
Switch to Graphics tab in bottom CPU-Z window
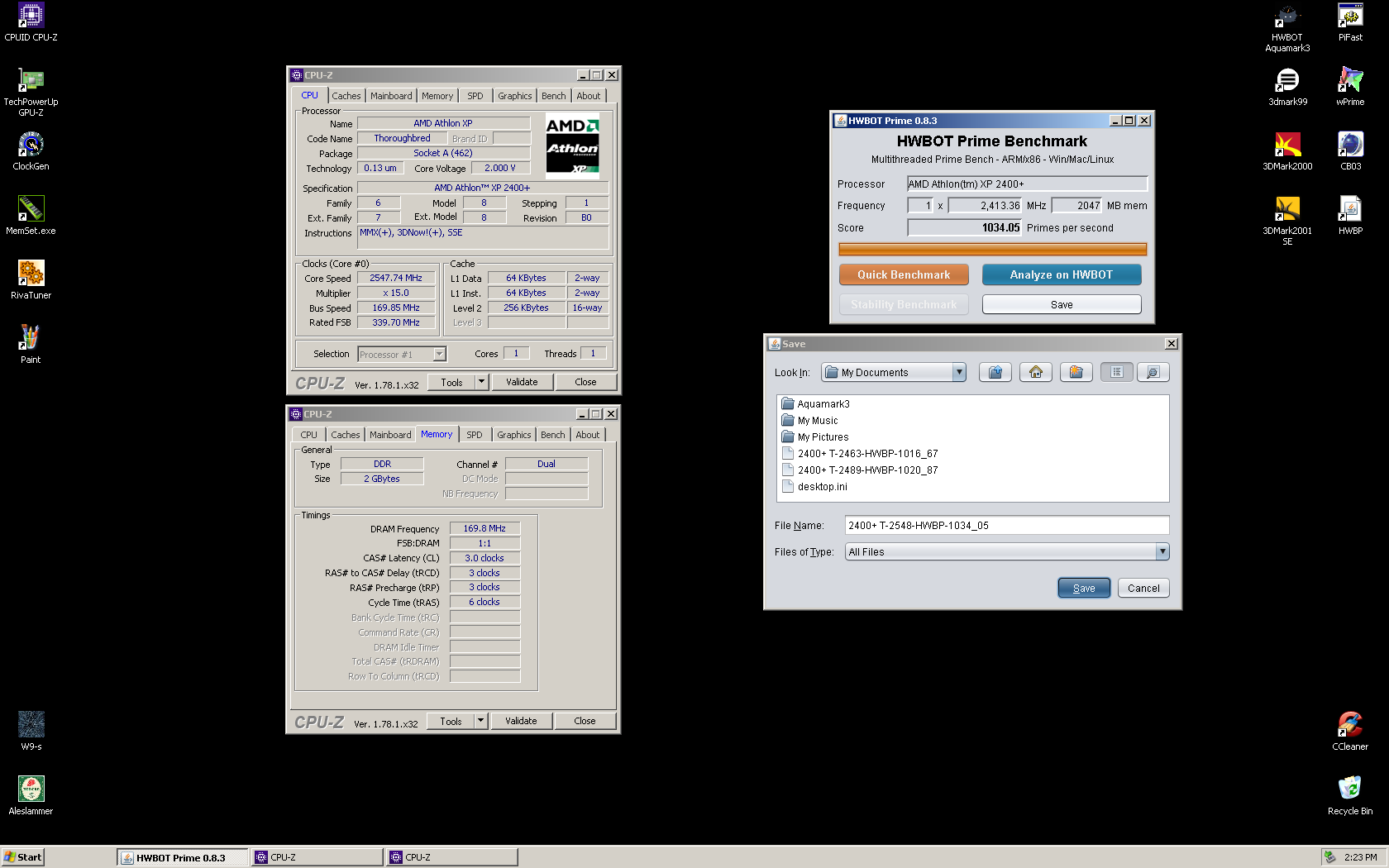pyautogui.click(x=514, y=435)
